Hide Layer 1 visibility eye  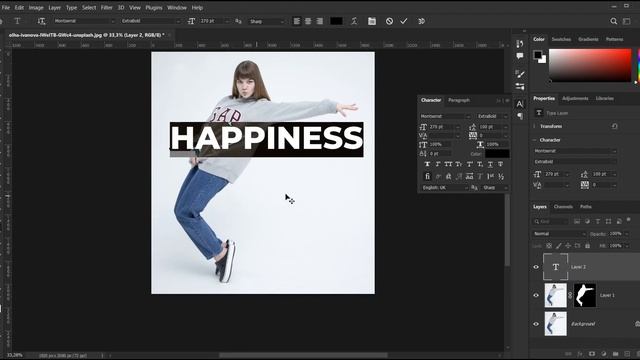(x=536, y=296)
